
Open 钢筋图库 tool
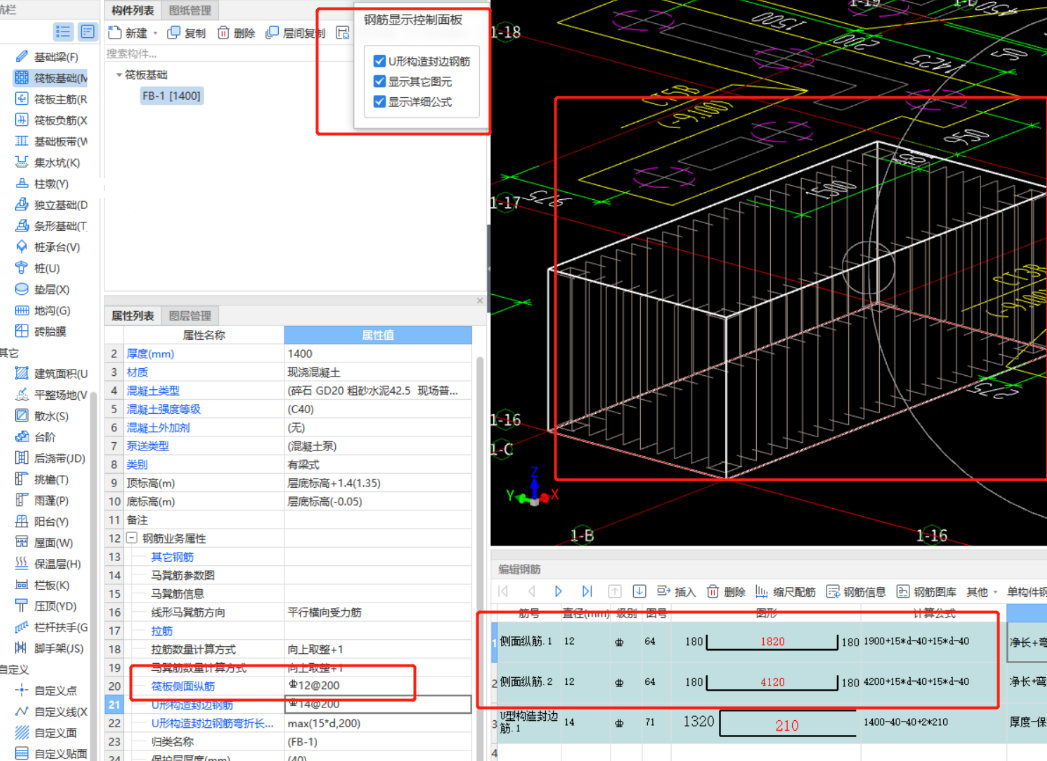pos(926,592)
